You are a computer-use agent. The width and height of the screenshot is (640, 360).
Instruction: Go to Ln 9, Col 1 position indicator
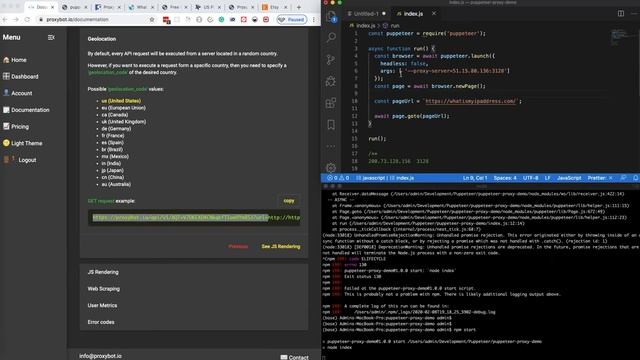(x=475, y=178)
